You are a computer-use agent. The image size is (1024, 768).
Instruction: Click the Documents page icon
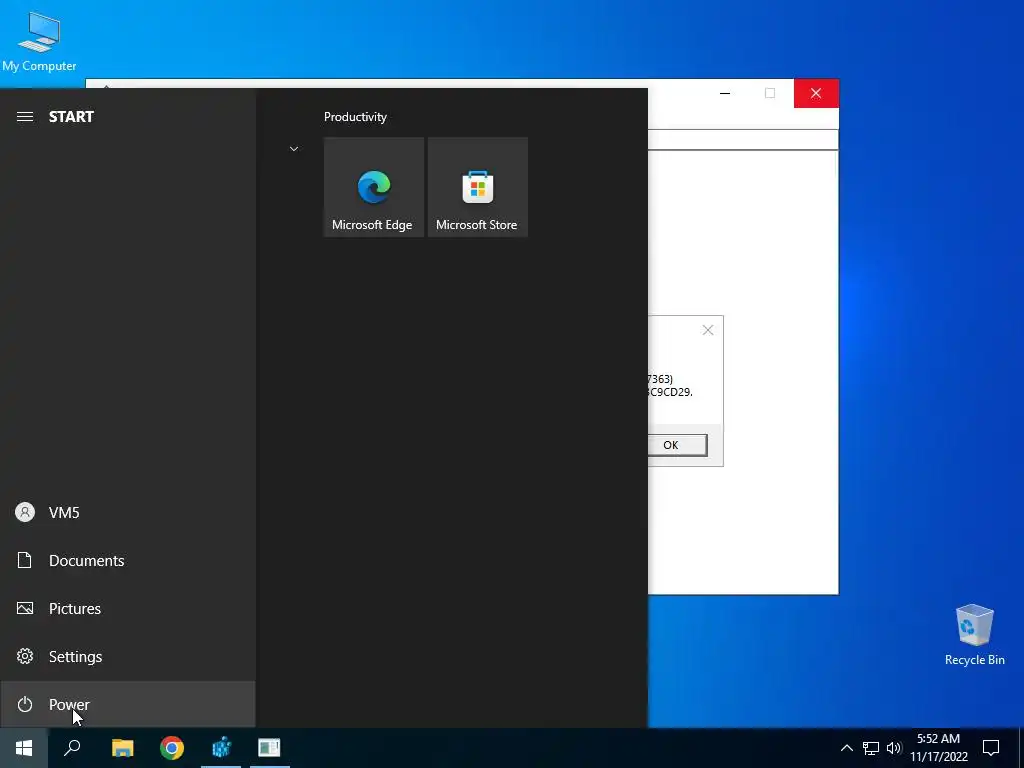tap(25, 560)
